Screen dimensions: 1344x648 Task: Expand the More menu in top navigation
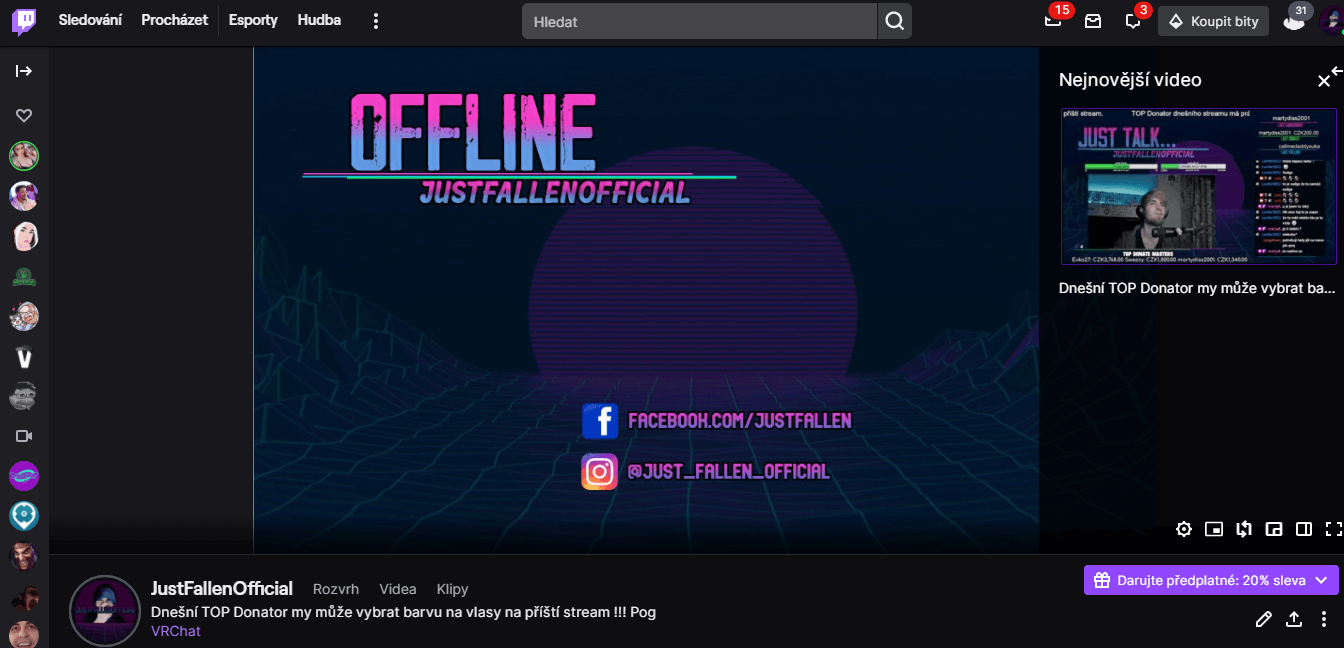tap(375, 20)
